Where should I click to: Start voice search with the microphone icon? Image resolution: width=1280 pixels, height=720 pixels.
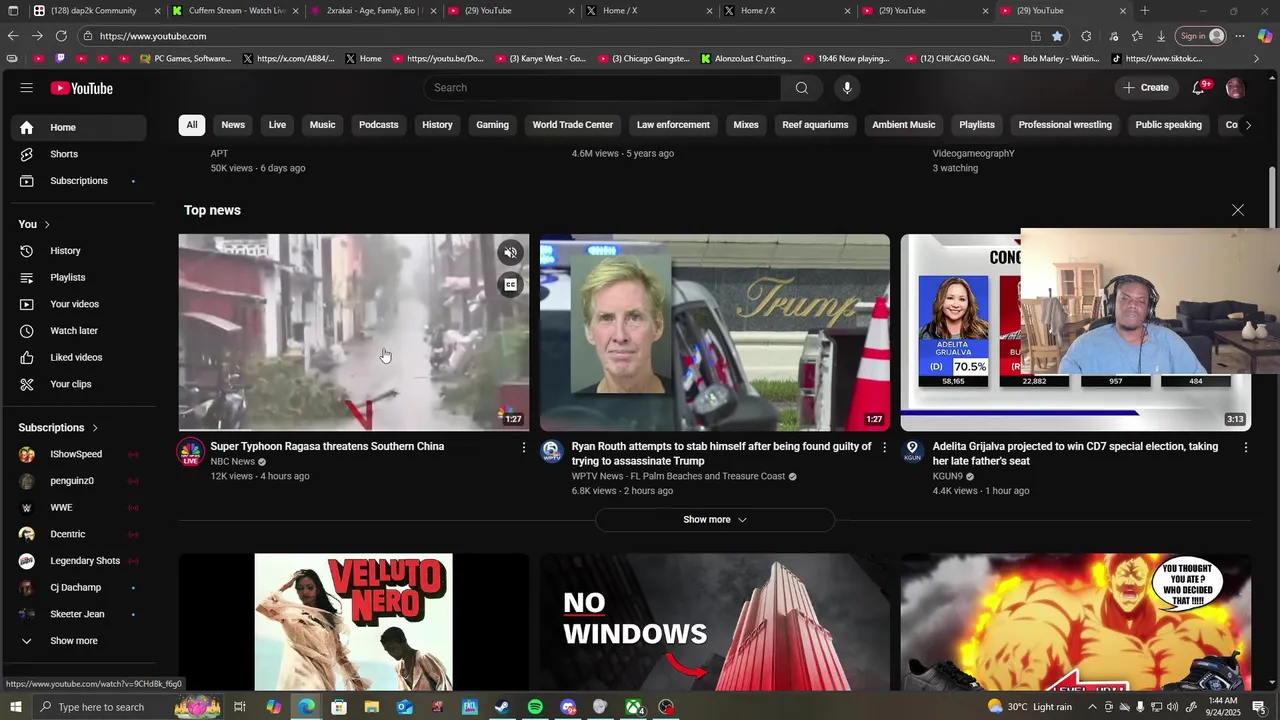pyautogui.click(x=847, y=88)
